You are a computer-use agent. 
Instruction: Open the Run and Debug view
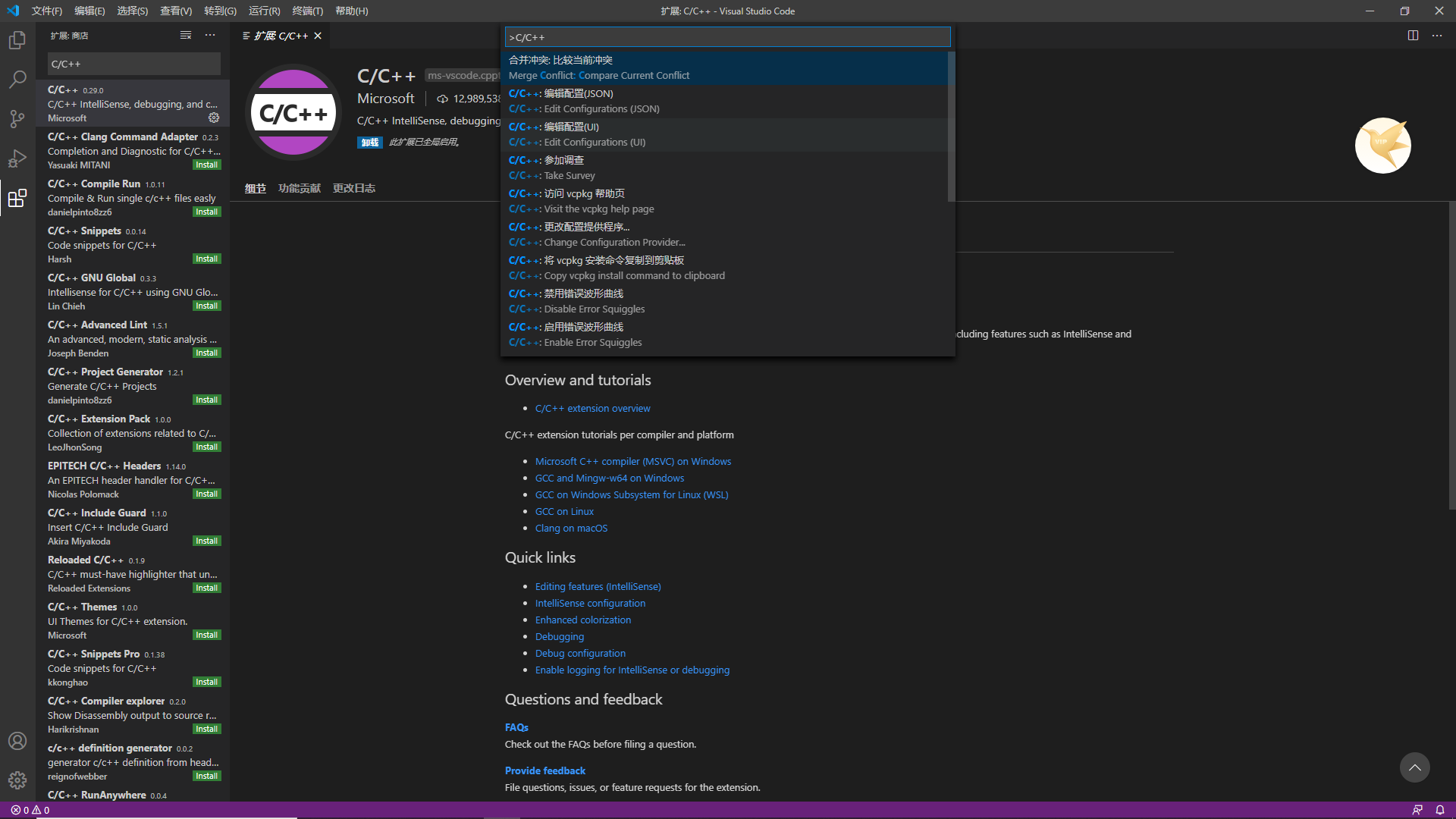coord(17,158)
